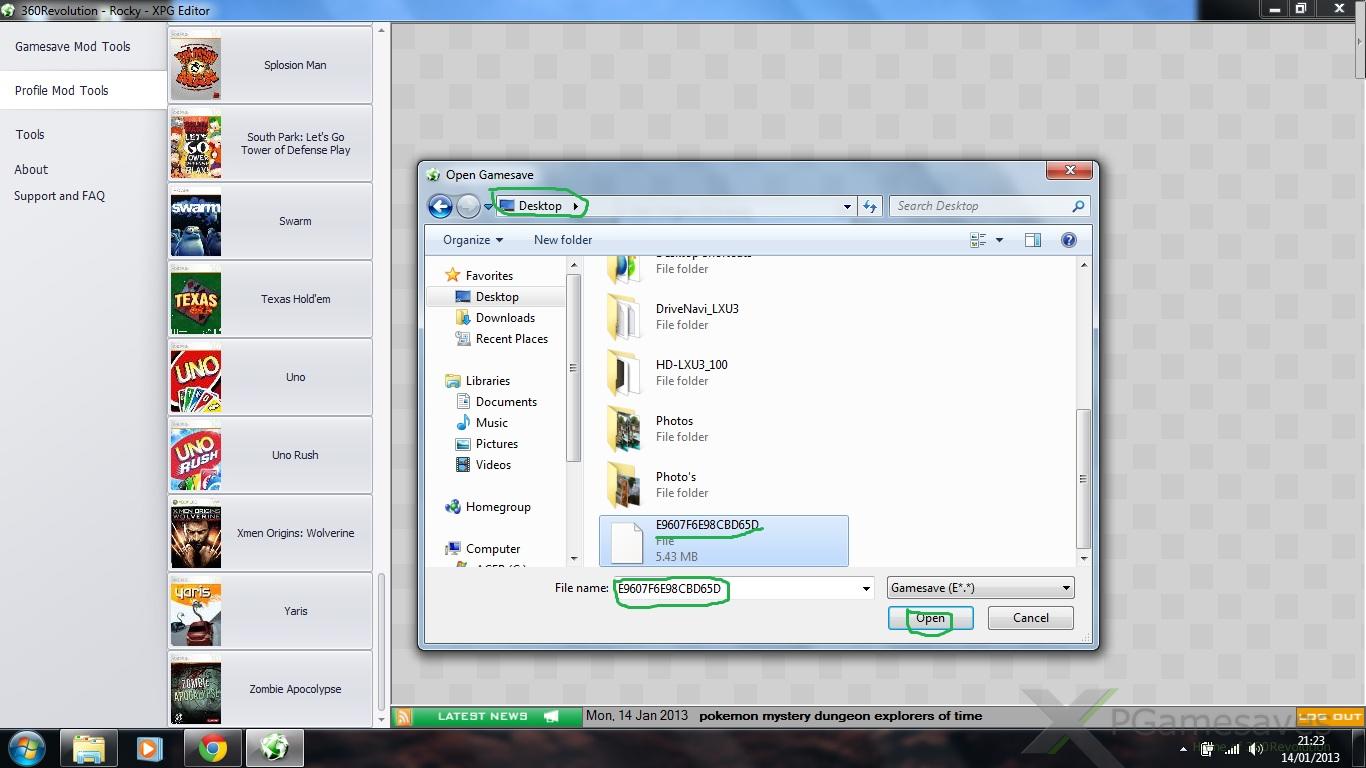The width and height of the screenshot is (1366, 768).
Task: Select the Uno Rush game thumbnail
Action: click(196, 455)
